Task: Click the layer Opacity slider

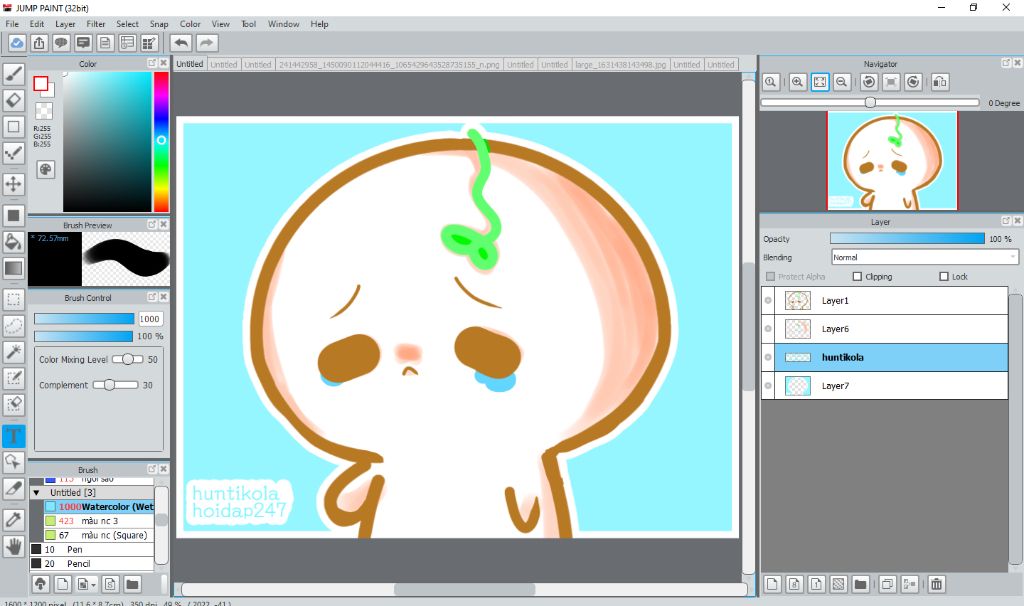Action: 906,239
